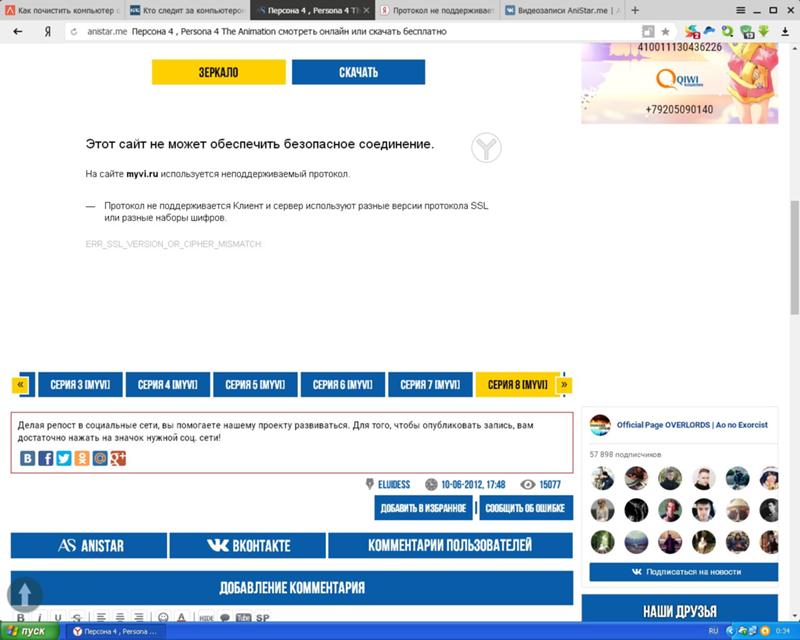800x640 pixels.
Task: Click the page vertical scrollbar thumb
Action: coord(794,258)
